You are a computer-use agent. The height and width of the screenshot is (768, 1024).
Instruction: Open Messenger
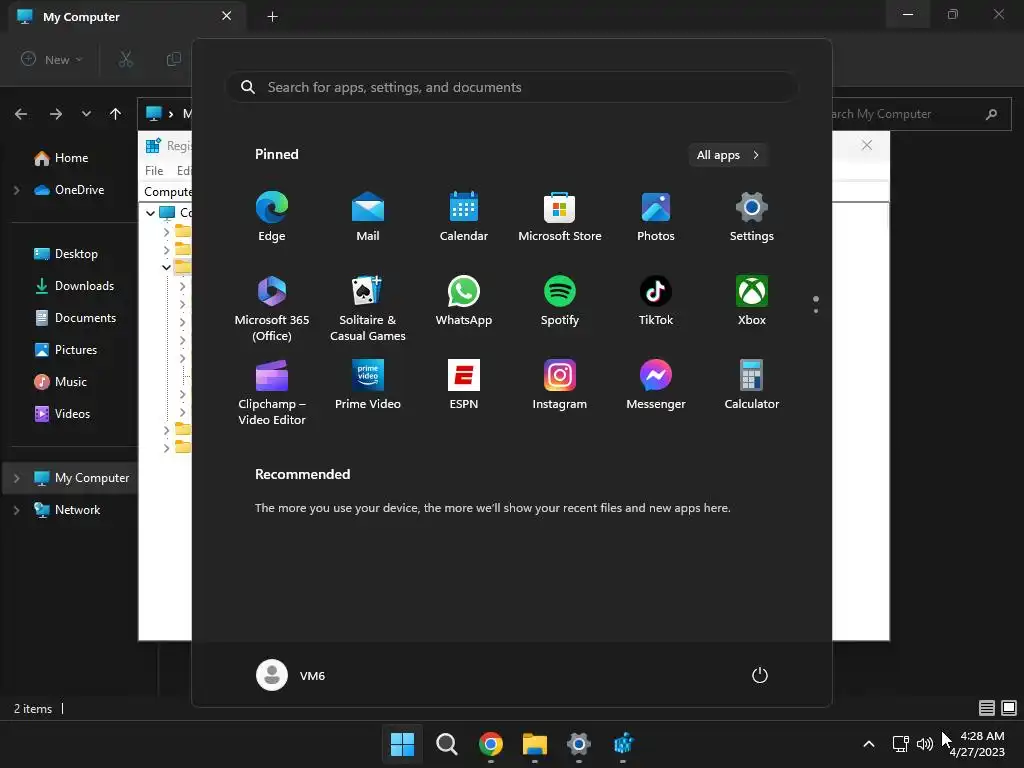656,385
